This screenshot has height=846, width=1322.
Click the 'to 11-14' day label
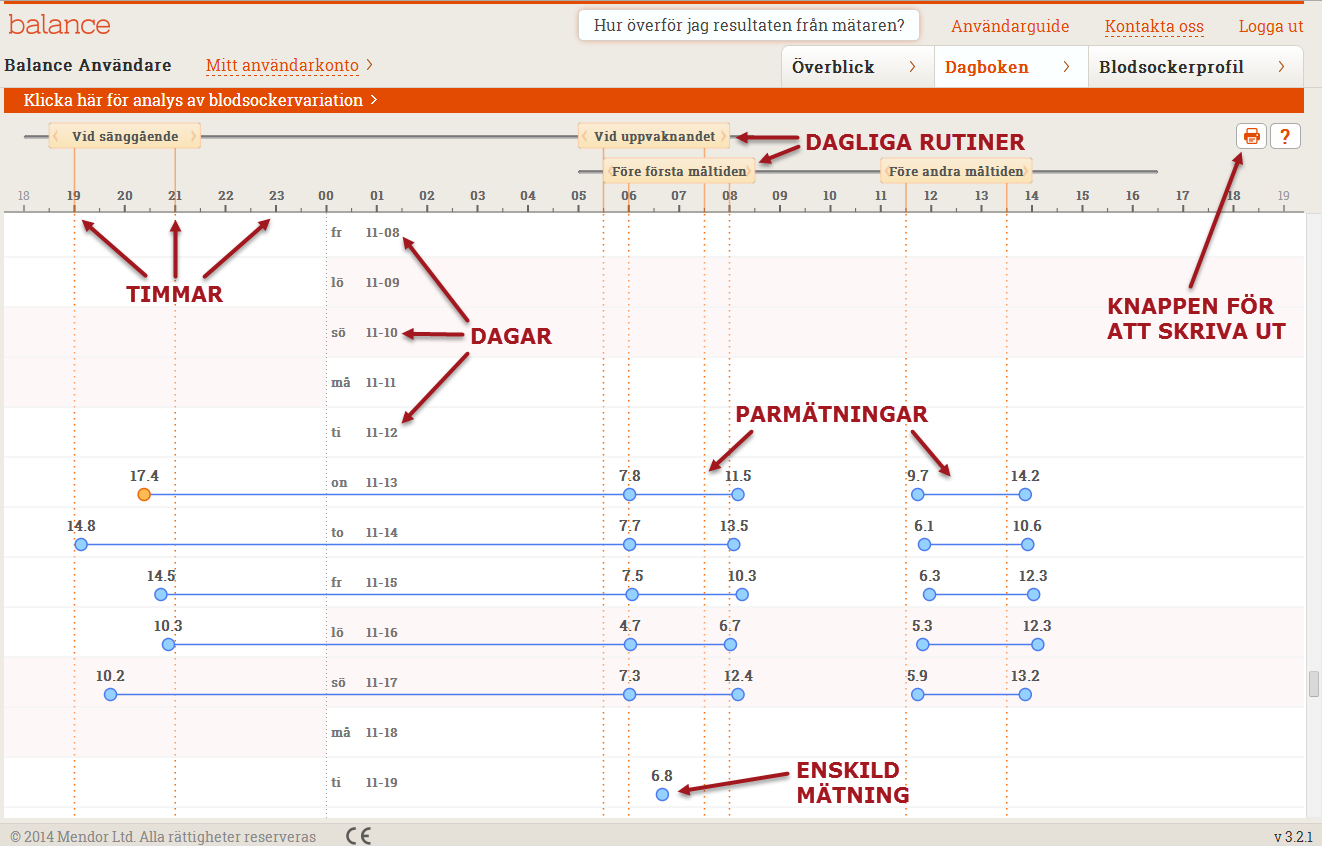tap(364, 533)
